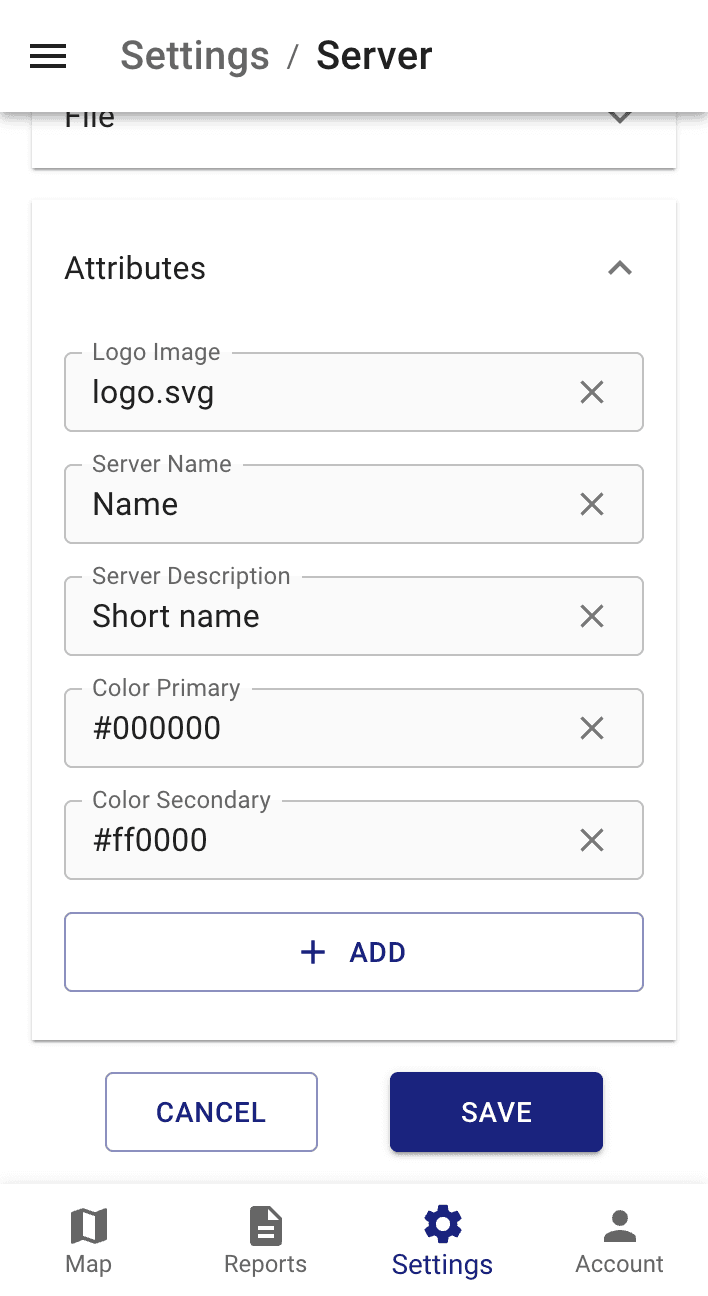Open the Server breadcrumb link
708x1296 pixels.
point(374,56)
